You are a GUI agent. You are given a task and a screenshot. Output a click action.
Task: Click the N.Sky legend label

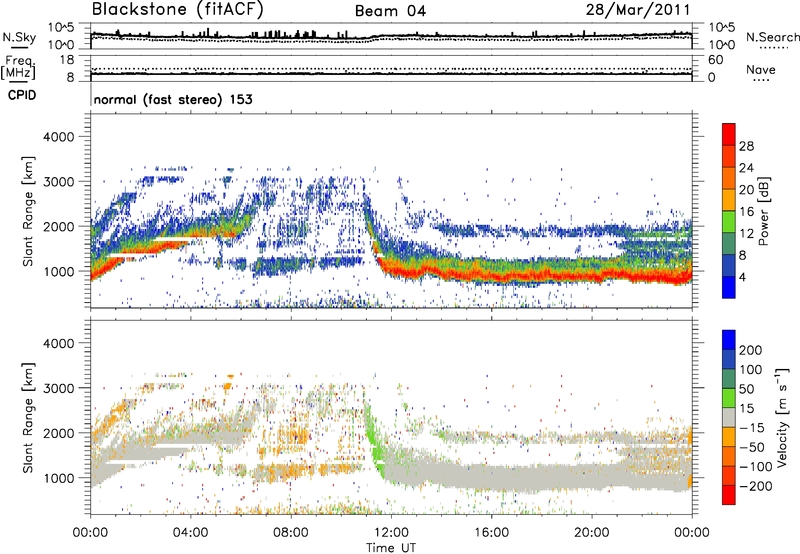coord(19,37)
